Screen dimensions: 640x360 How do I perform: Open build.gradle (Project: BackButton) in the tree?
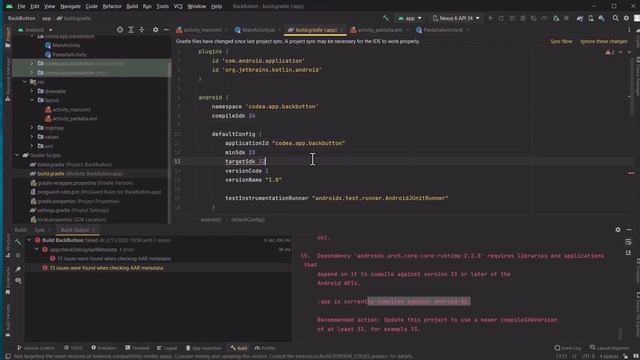pyautogui.click(x=71, y=164)
